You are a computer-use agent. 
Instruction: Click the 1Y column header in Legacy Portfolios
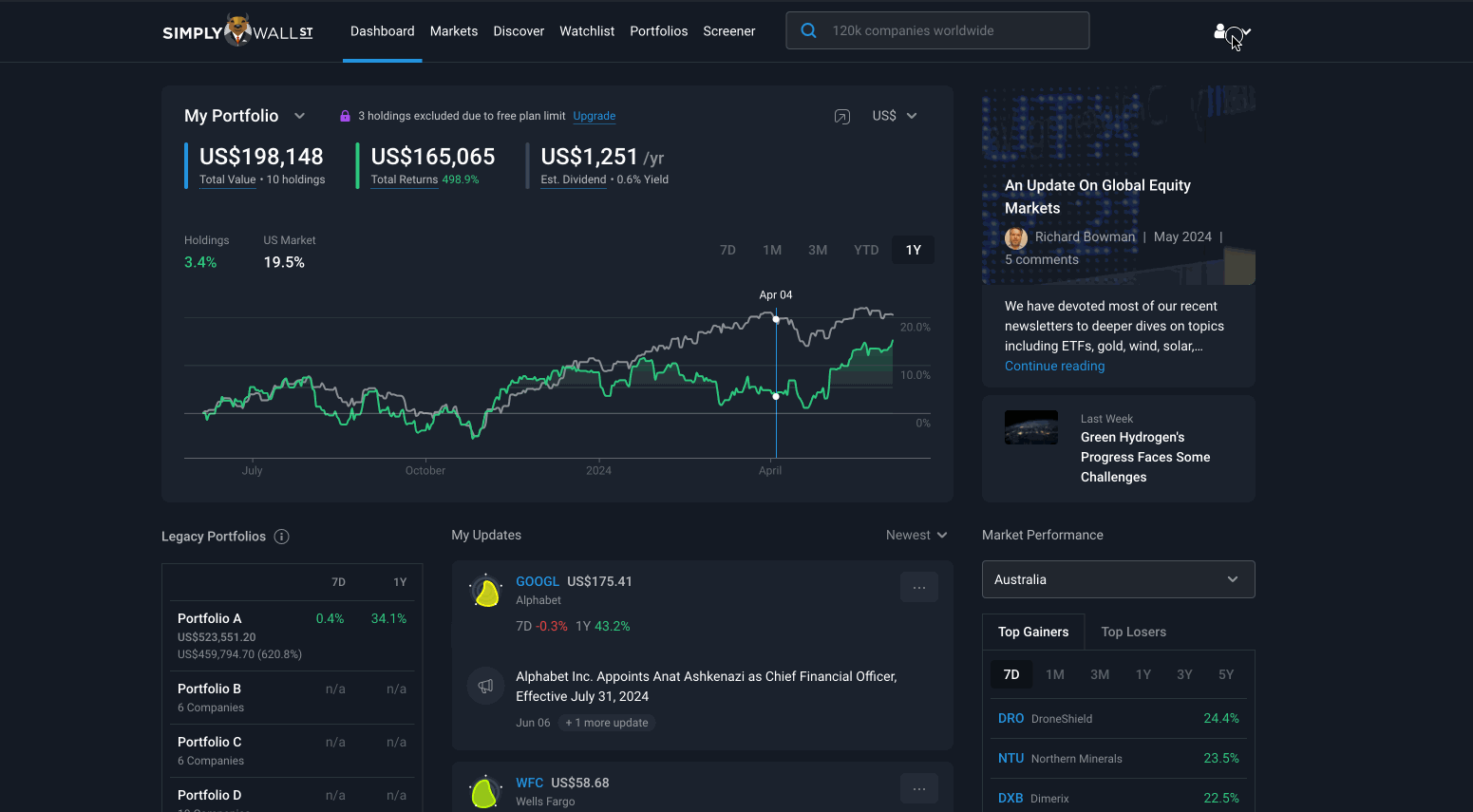coord(400,582)
